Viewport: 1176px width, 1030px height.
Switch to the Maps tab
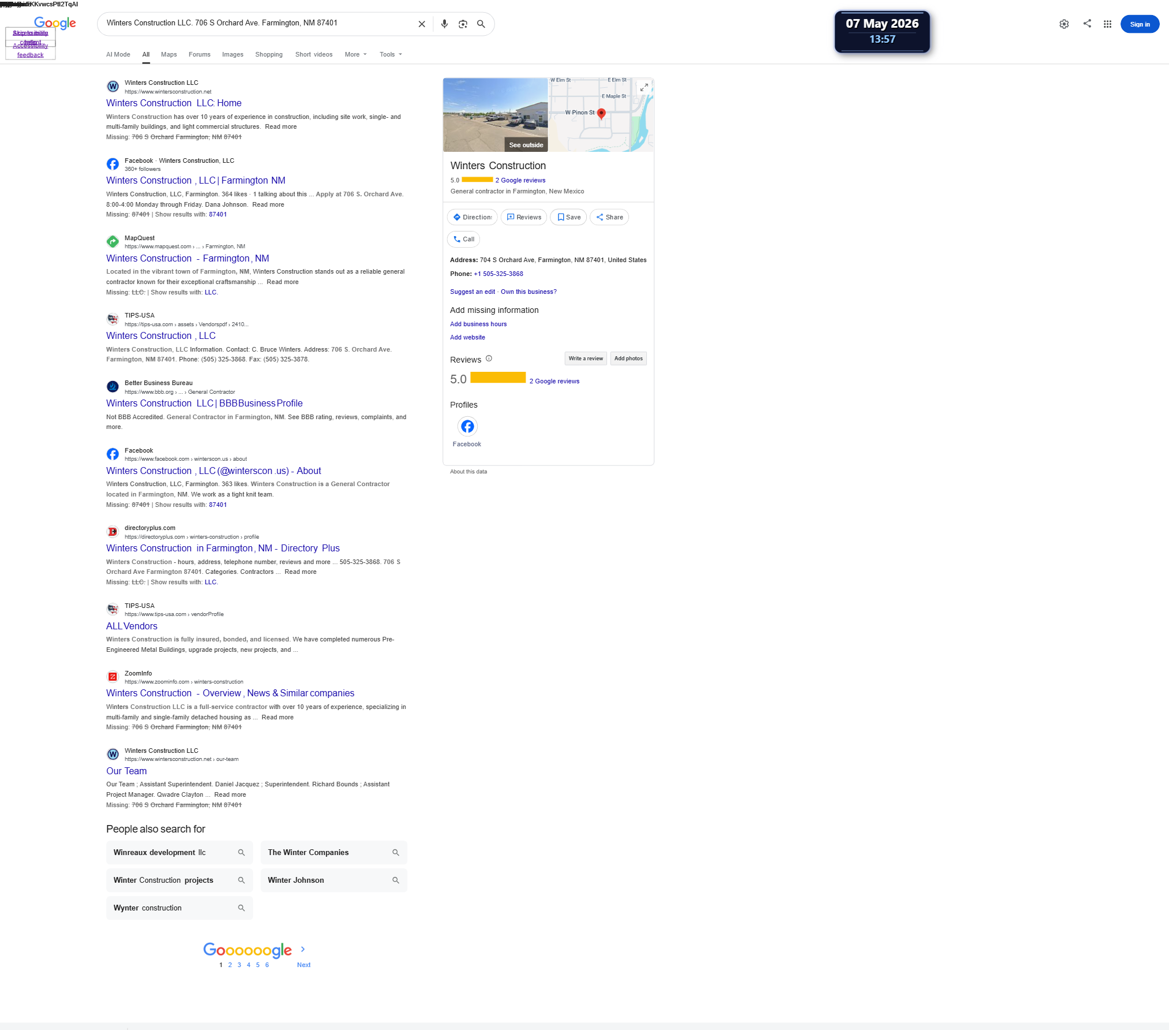click(x=169, y=54)
